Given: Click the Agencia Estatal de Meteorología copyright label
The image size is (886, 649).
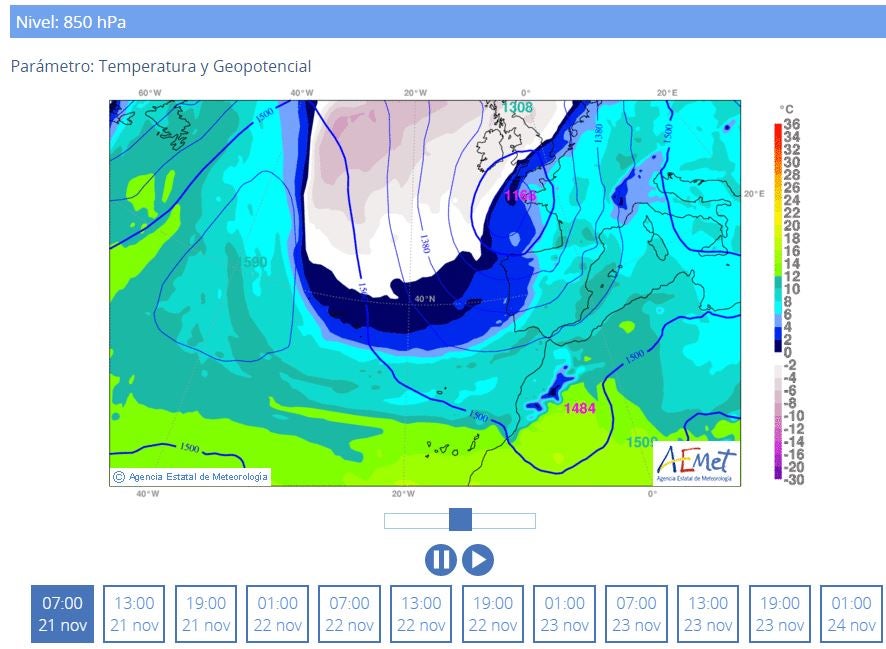Looking at the screenshot, I should (x=190, y=477).
